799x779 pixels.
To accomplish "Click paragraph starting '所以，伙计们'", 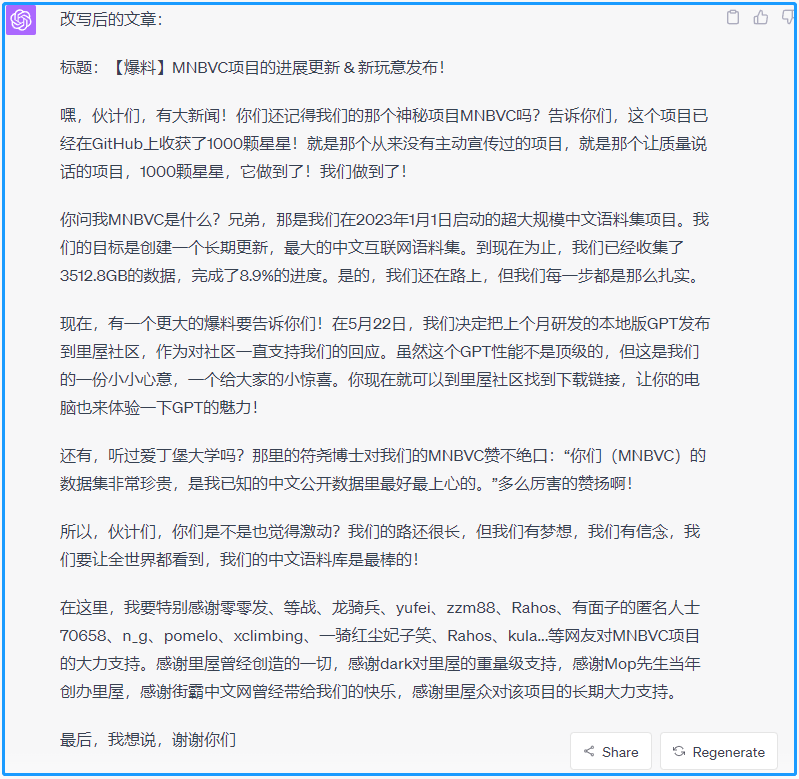I will (x=380, y=546).
